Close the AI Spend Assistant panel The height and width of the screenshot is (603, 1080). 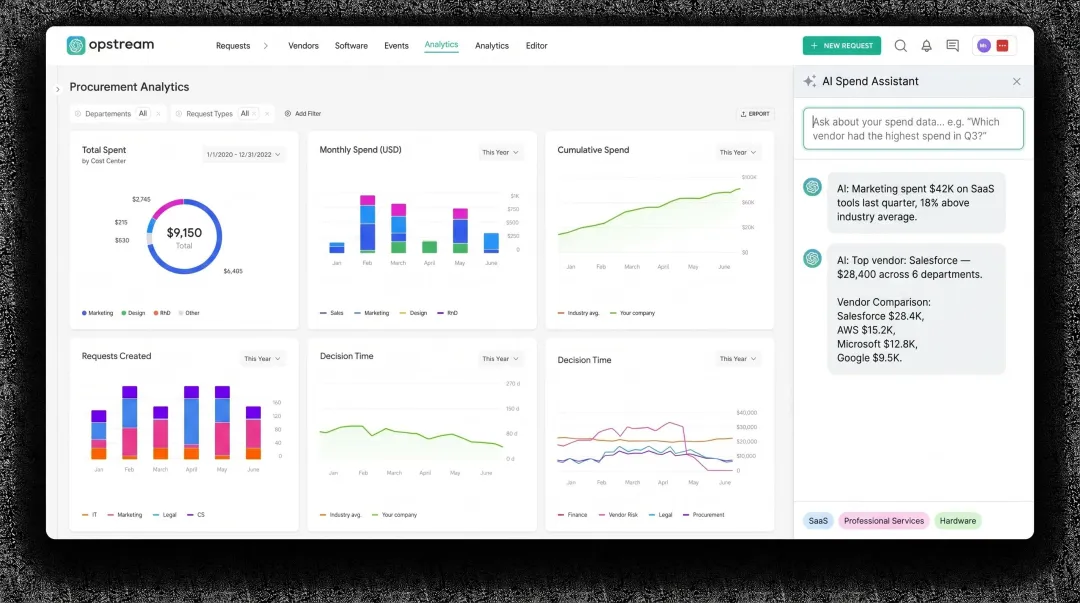click(1017, 81)
